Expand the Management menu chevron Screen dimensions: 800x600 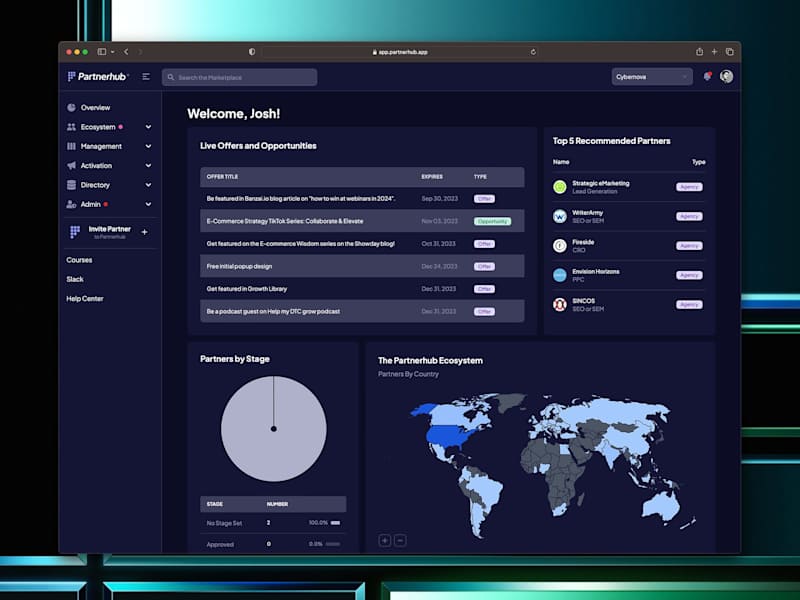point(148,146)
